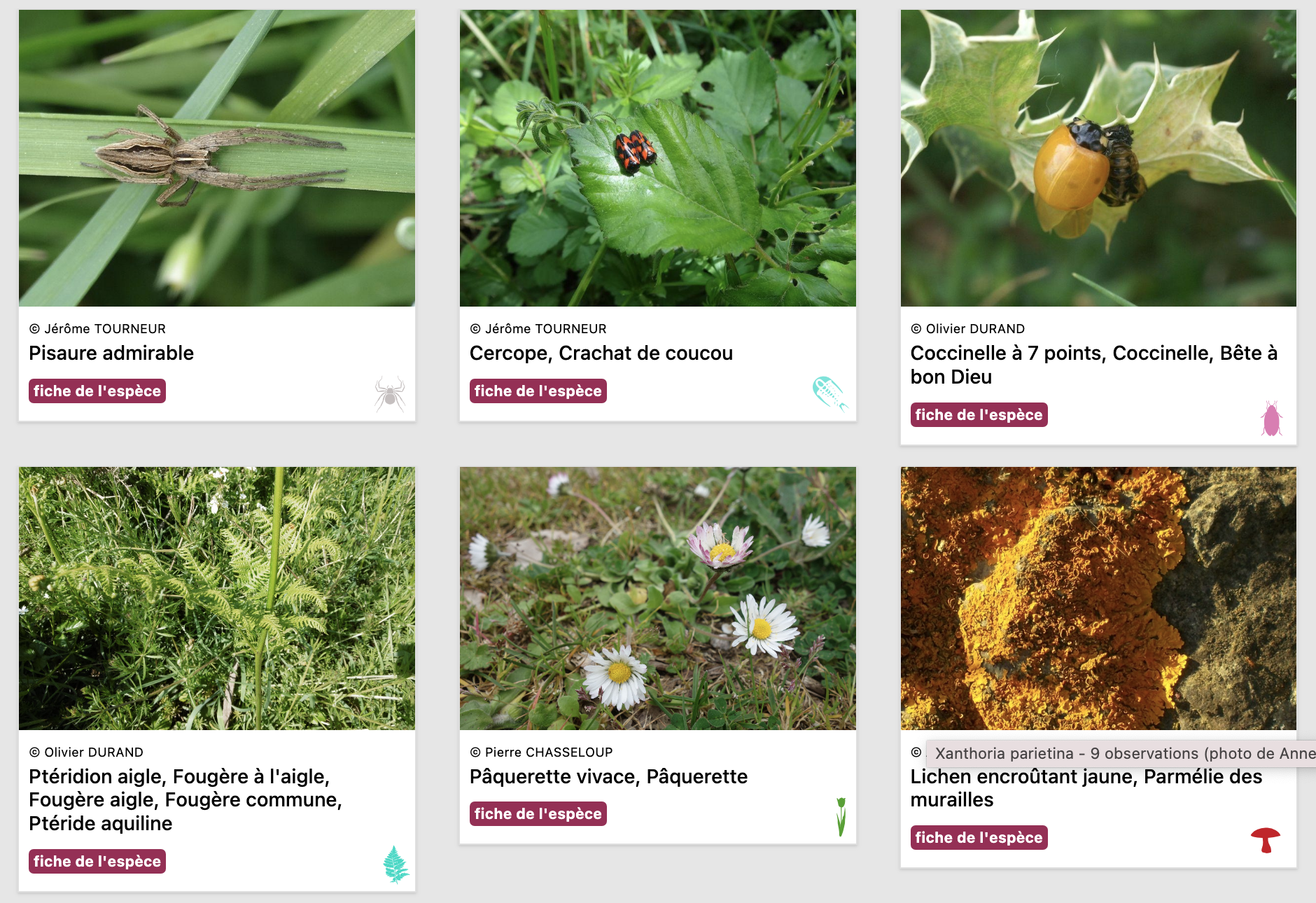Open the bracken fern photo
The image size is (1316, 903).
[x=217, y=598]
